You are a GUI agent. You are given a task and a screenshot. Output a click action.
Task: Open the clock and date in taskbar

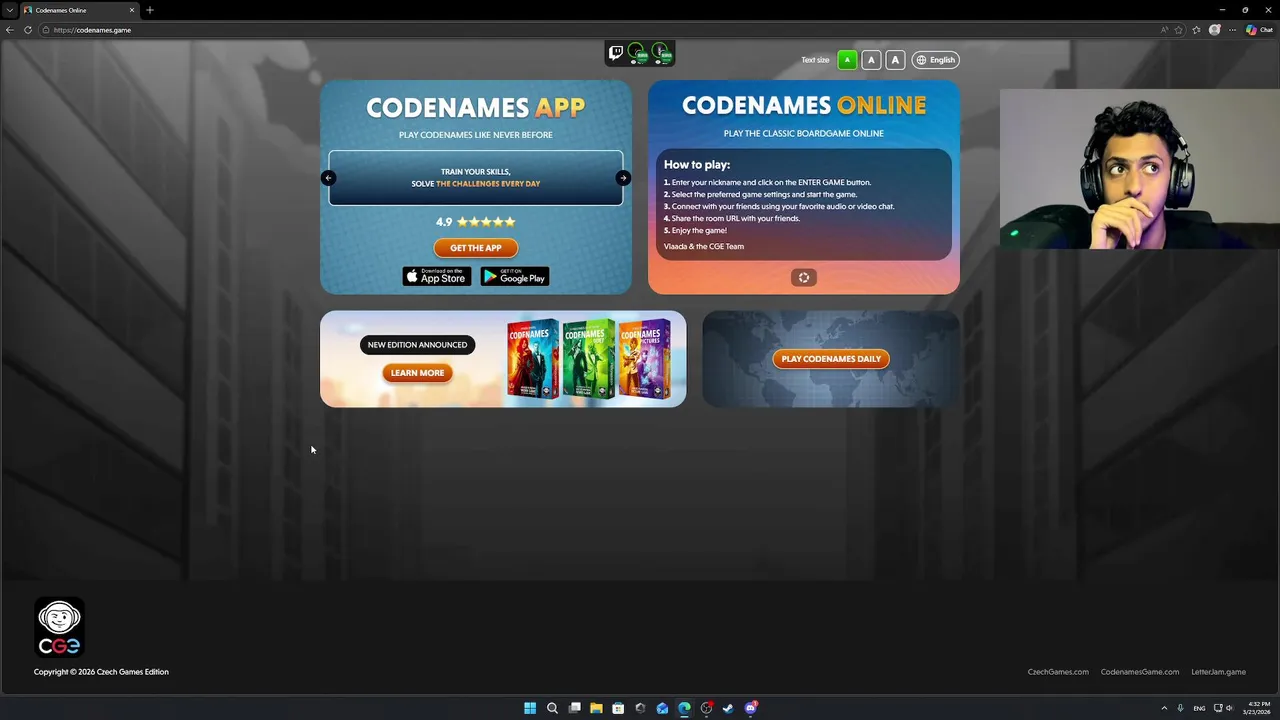(1259, 708)
